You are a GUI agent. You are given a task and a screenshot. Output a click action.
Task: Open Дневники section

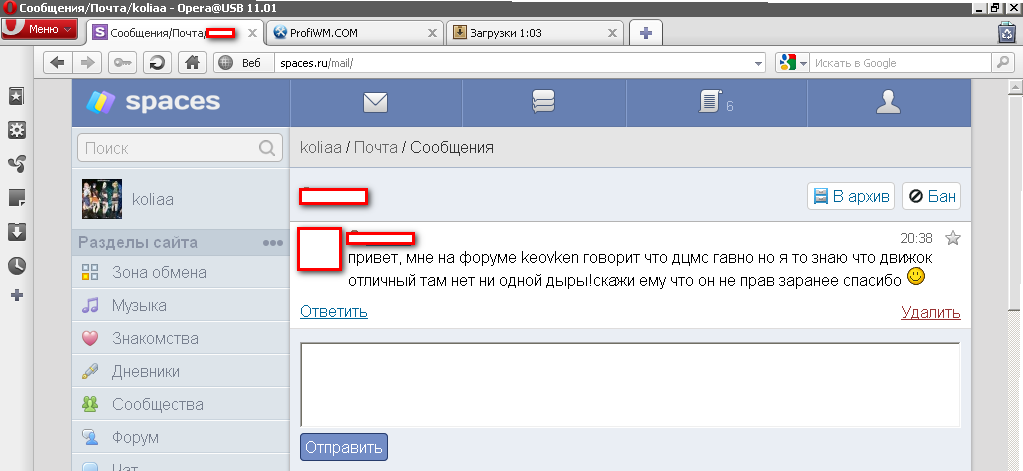[181, 371]
